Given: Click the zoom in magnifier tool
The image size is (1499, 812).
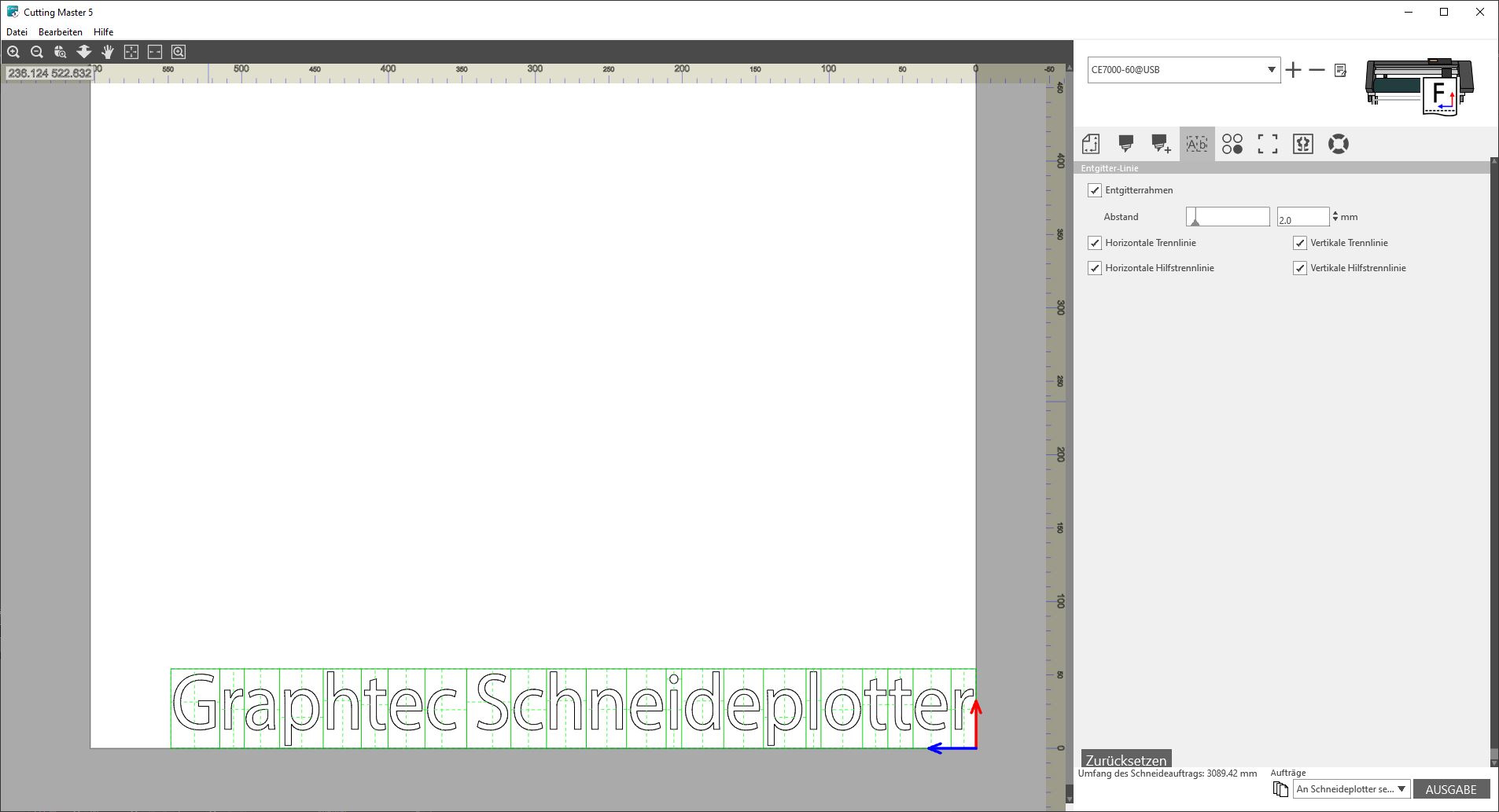Looking at the screenshot, I should (x=13, y=52).
